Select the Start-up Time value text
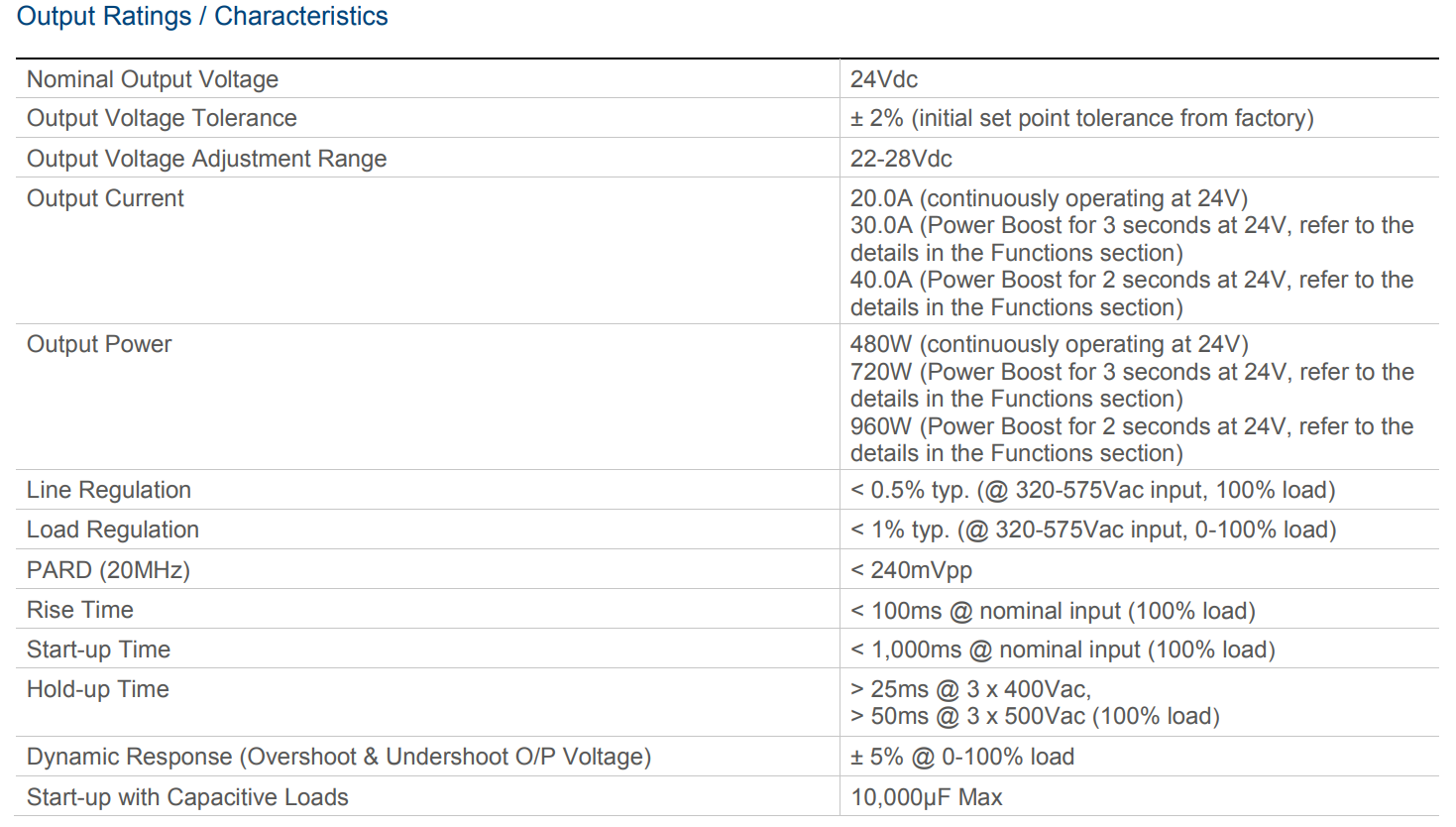Image resolution: width=1456 pixels, height=827 pixels. click(x=1063, y=650)
